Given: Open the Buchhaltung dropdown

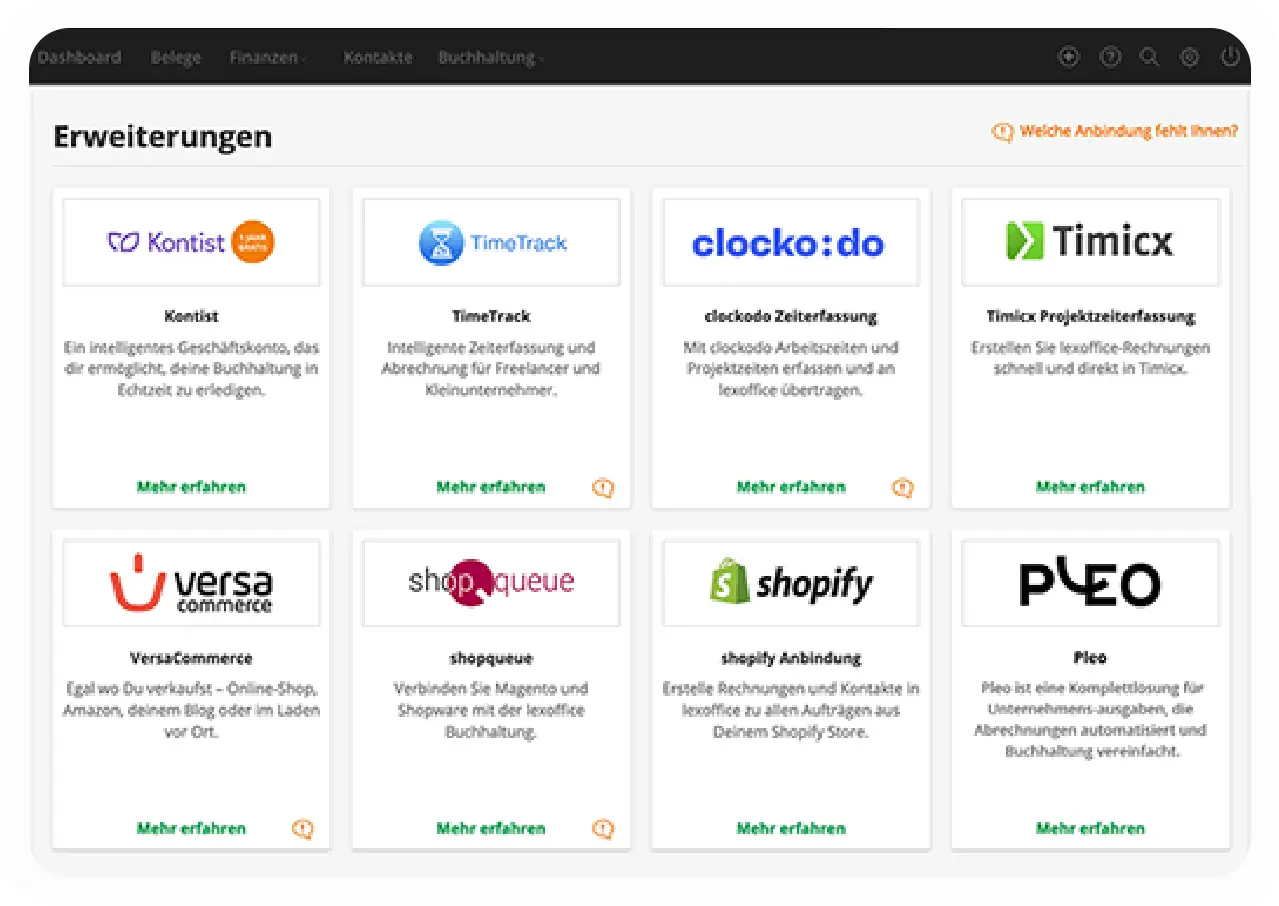Looking at the screenshot, I should click(x=487, y=57).
